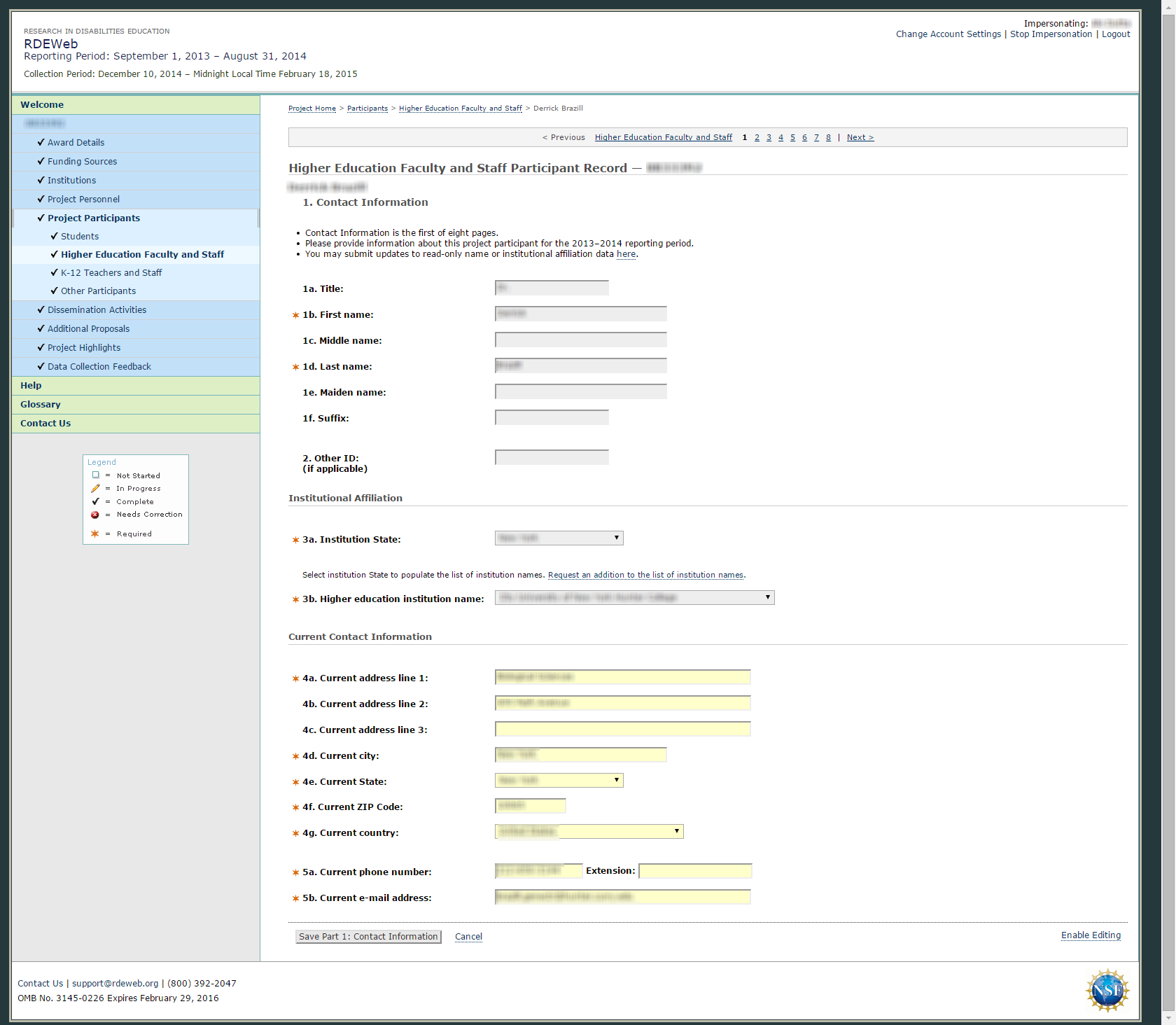
Task: Open the Institution State dropdown
Action: (559, 538)
